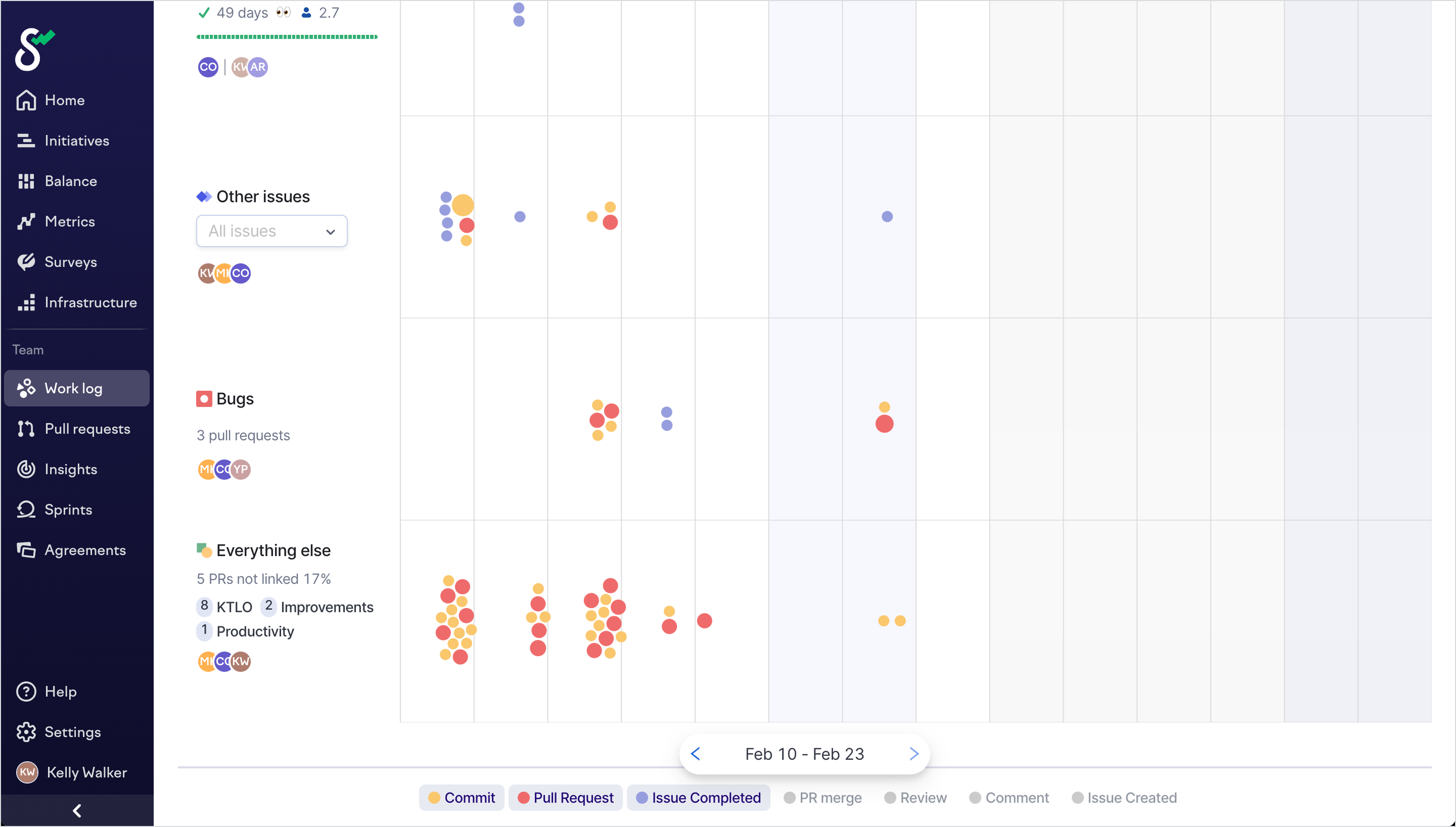Viewport: 1456px width, 827px height.
Task: Open the Pull requests page
Action: (x=87, y=429)
